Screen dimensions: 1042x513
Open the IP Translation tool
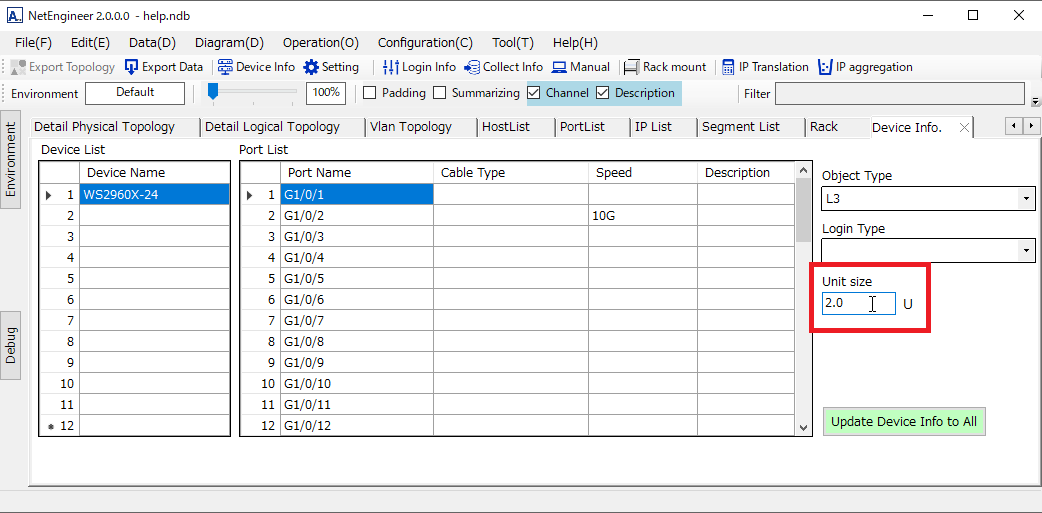tap(728, 67)
